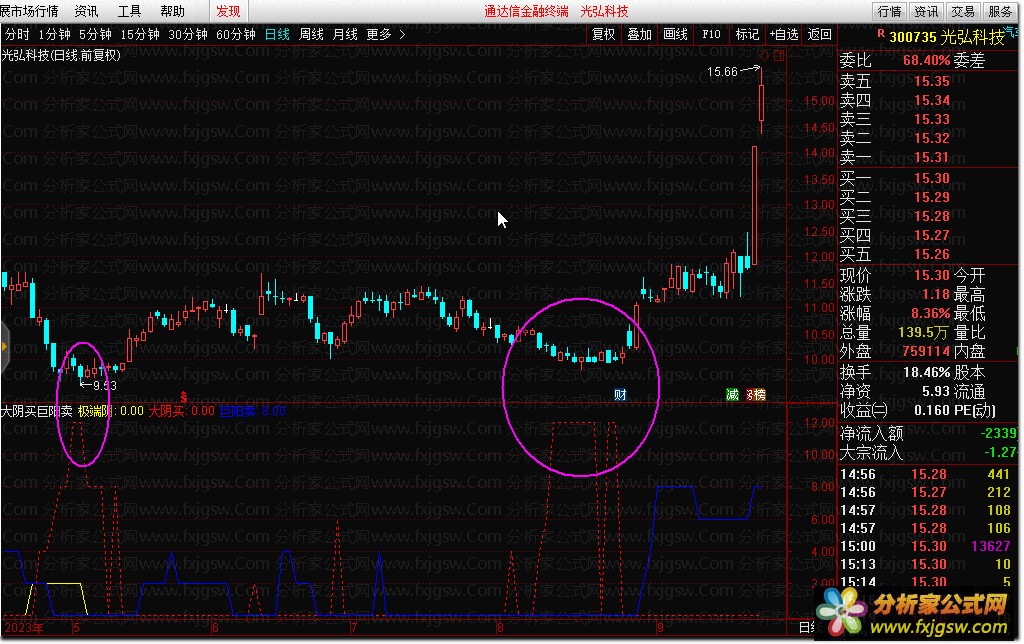
Task: Click the red R icon beside stock code 300735
Action: click(x=881, y=33)
